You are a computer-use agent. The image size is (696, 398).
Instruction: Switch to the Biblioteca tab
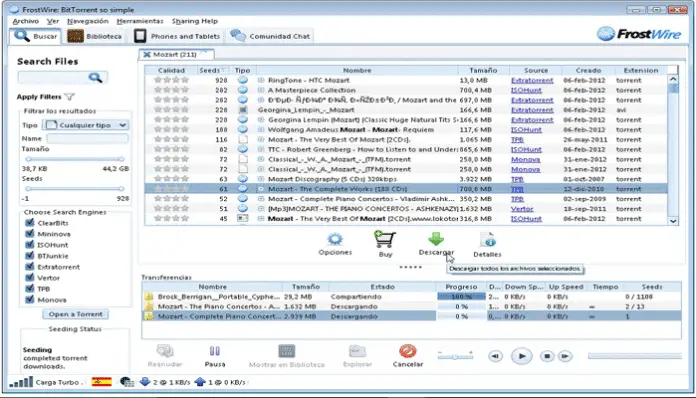tap(95, 36)
